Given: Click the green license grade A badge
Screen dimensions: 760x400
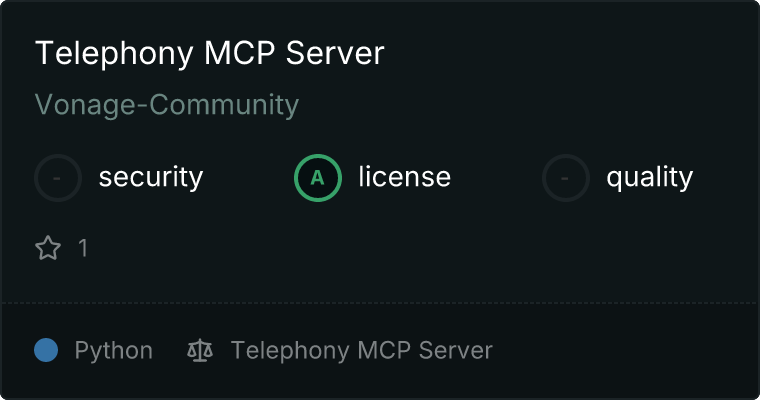Looking at the screenshot, I should 317,178.
